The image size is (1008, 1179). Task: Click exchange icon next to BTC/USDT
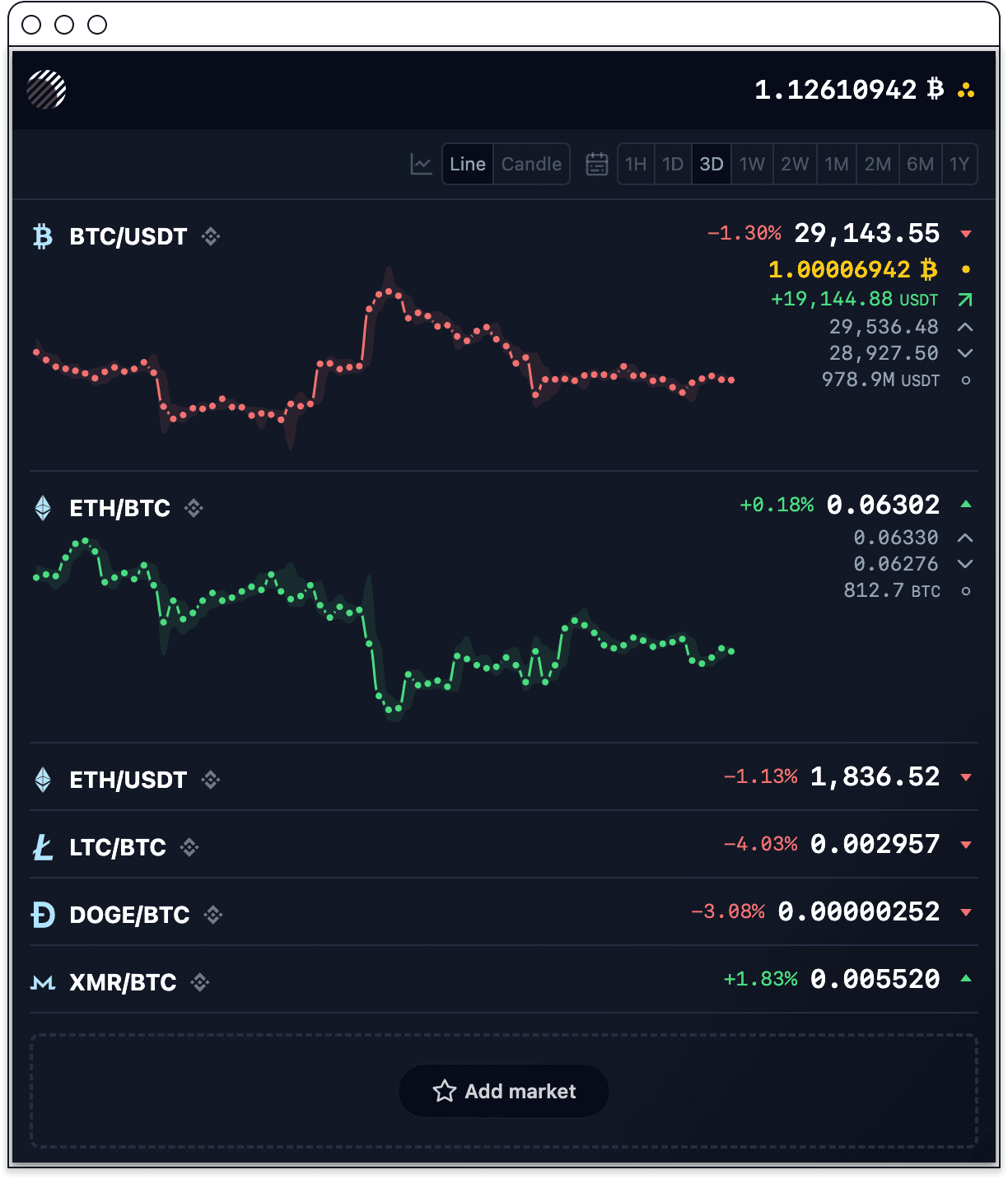pyautogui.click(x=211, y=237)
